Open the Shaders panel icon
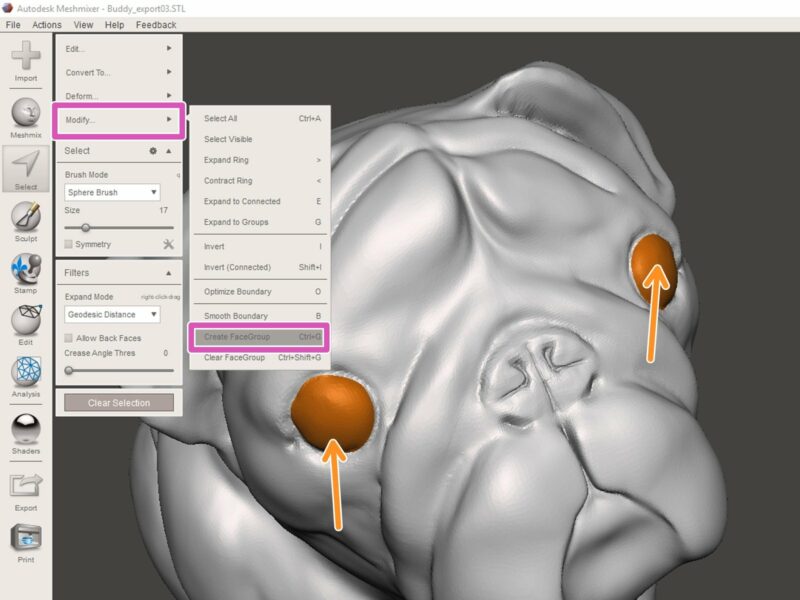The height and width of the screenshot is (600, 800). tap(26, 428)
